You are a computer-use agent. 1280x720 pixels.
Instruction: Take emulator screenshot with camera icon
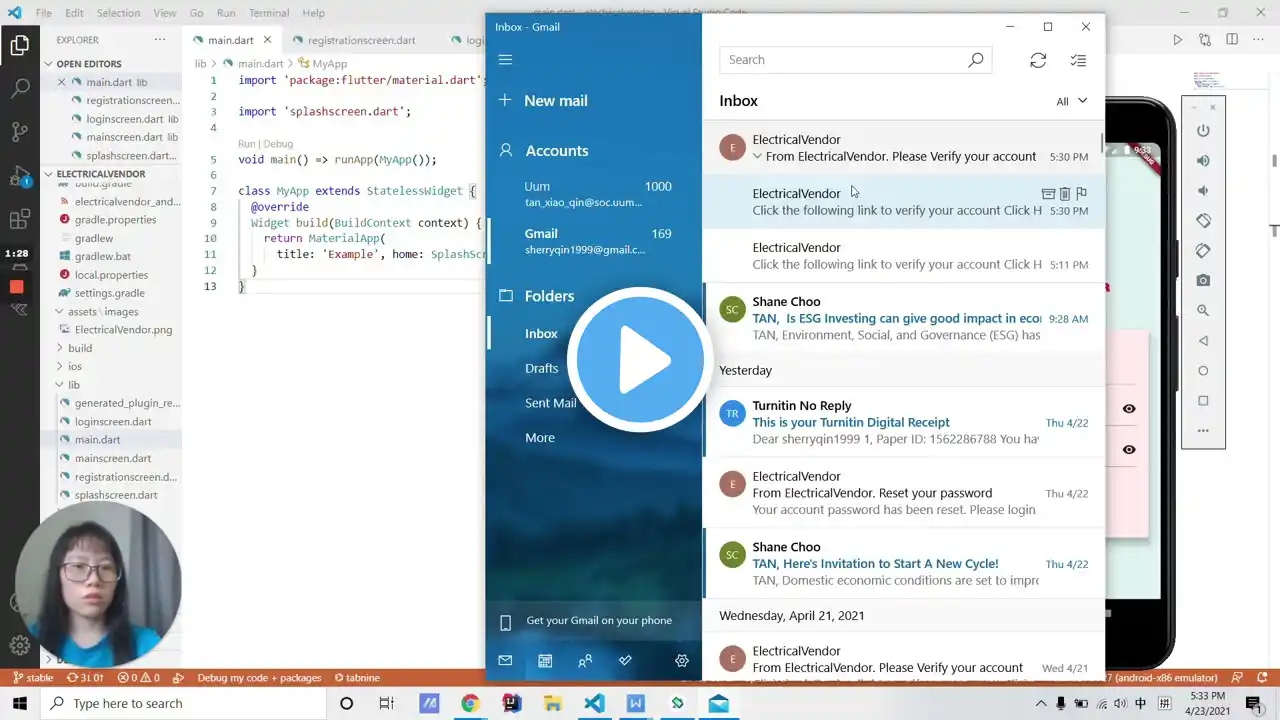click(1203, 281)
